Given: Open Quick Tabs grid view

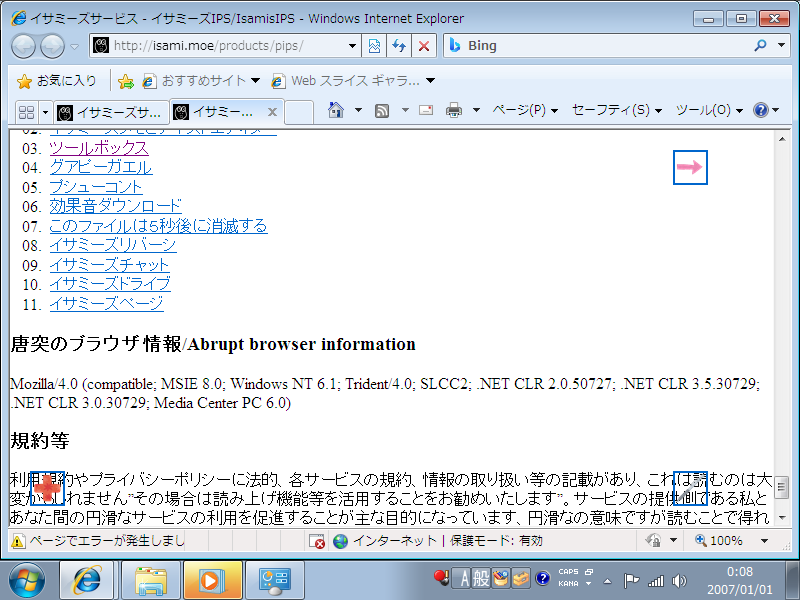Looking at the screenshot, I should [x=26, y=112].
